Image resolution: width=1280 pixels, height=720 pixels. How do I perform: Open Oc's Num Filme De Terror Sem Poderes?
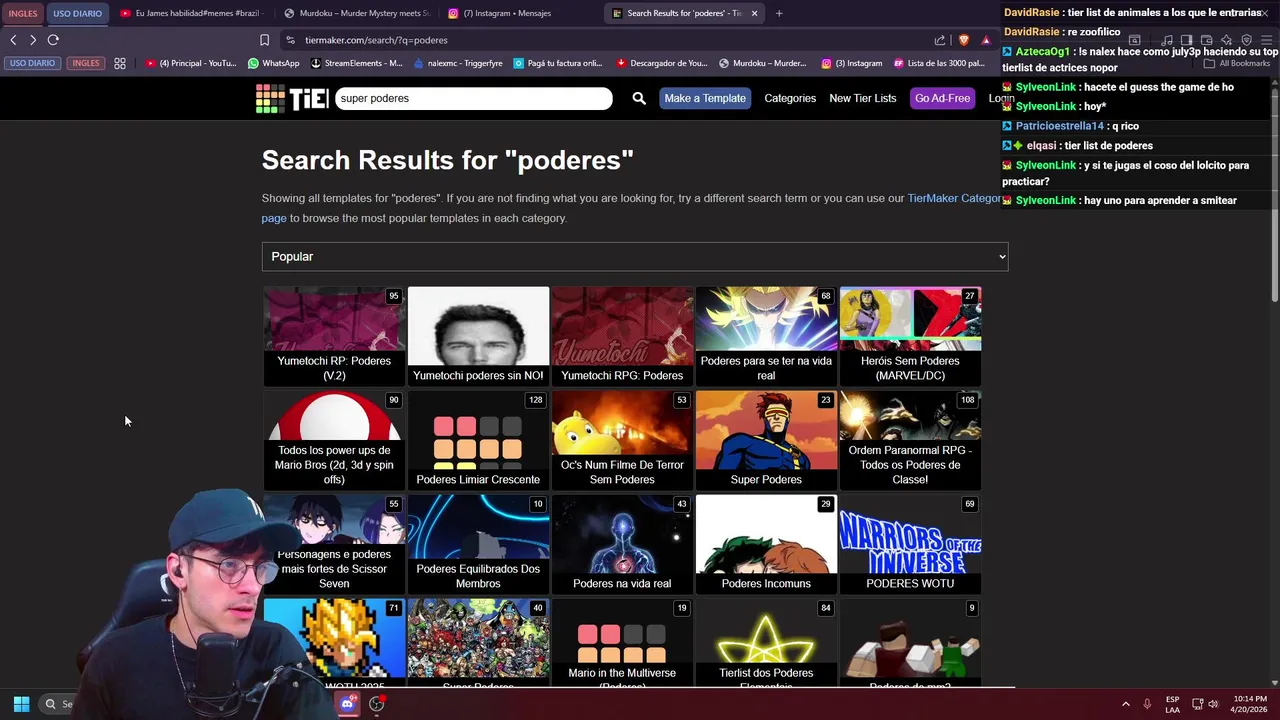(622, 440)
